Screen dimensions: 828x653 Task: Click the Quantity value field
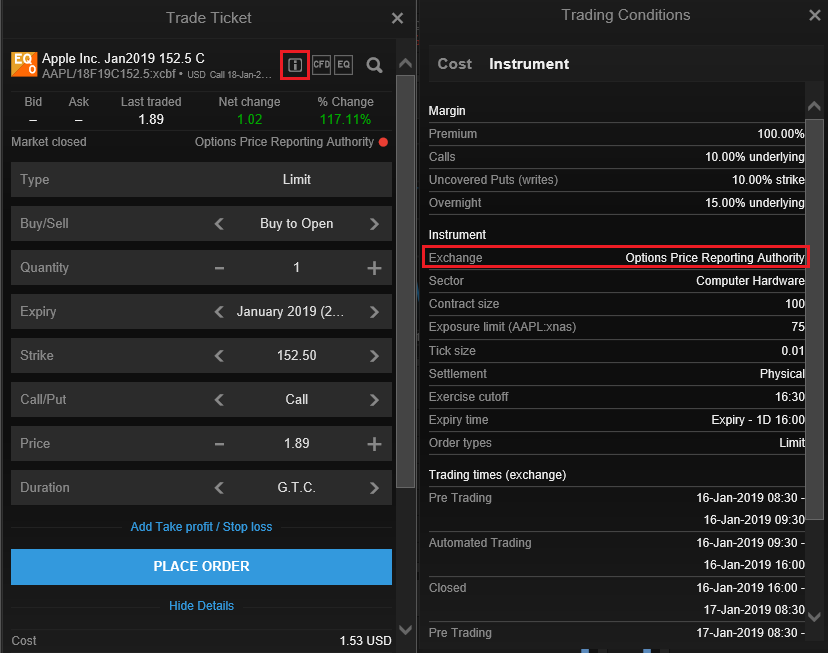pyautogui.click(x=296, y=268)
